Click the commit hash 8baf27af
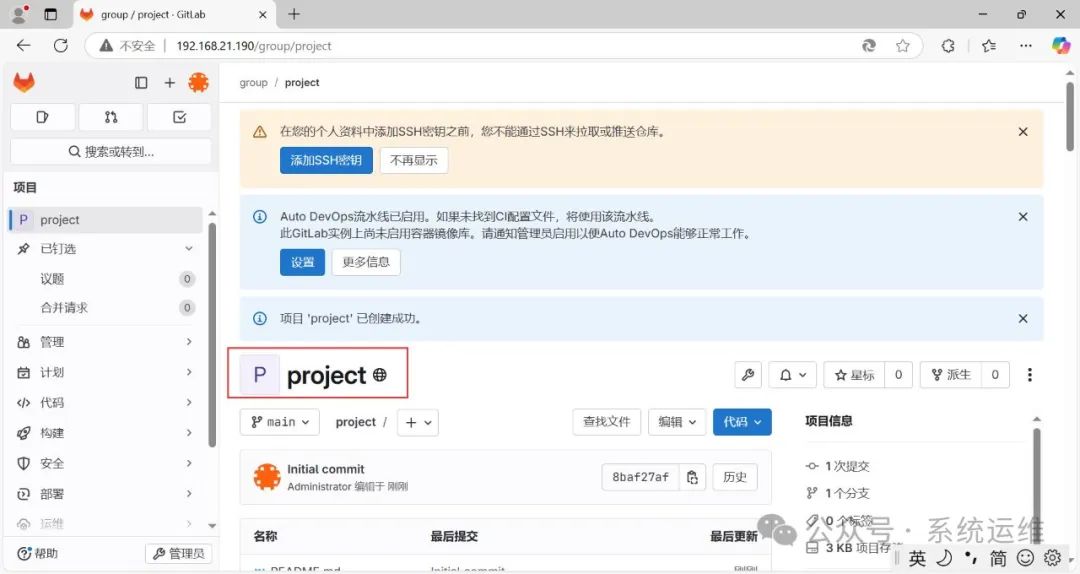The height and width of the screenshot is (574, 1080). (641, 477)
